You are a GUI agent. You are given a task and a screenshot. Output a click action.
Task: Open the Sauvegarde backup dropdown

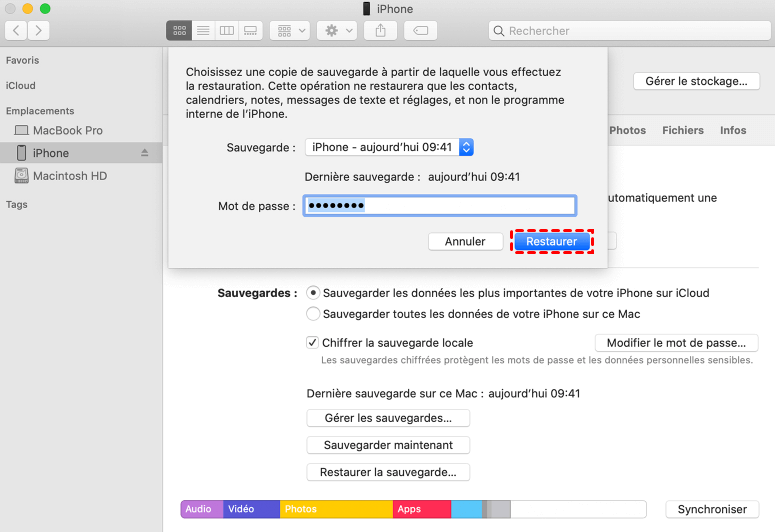point(389,147)
